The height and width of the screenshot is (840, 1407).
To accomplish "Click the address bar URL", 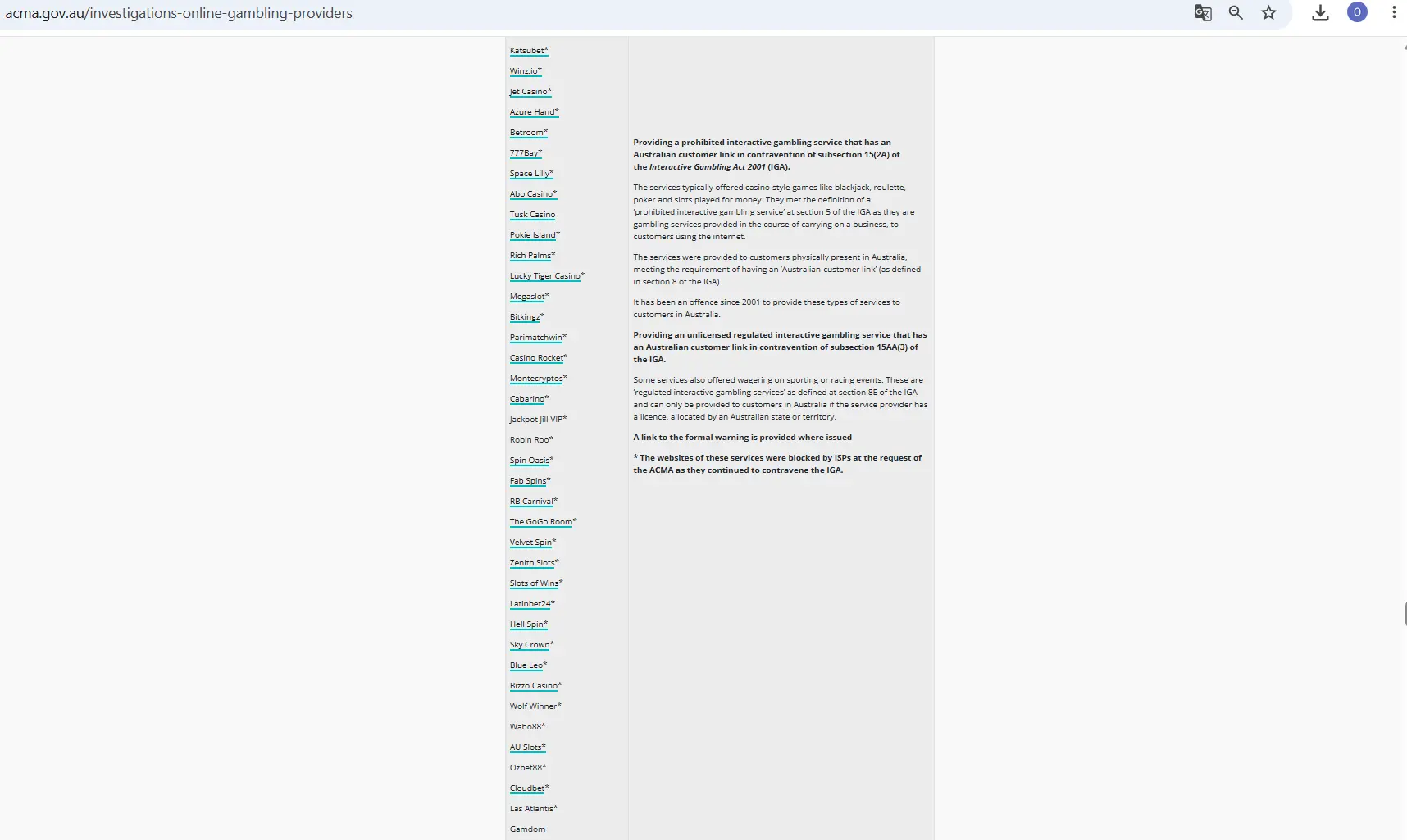I will click(179, 13).
